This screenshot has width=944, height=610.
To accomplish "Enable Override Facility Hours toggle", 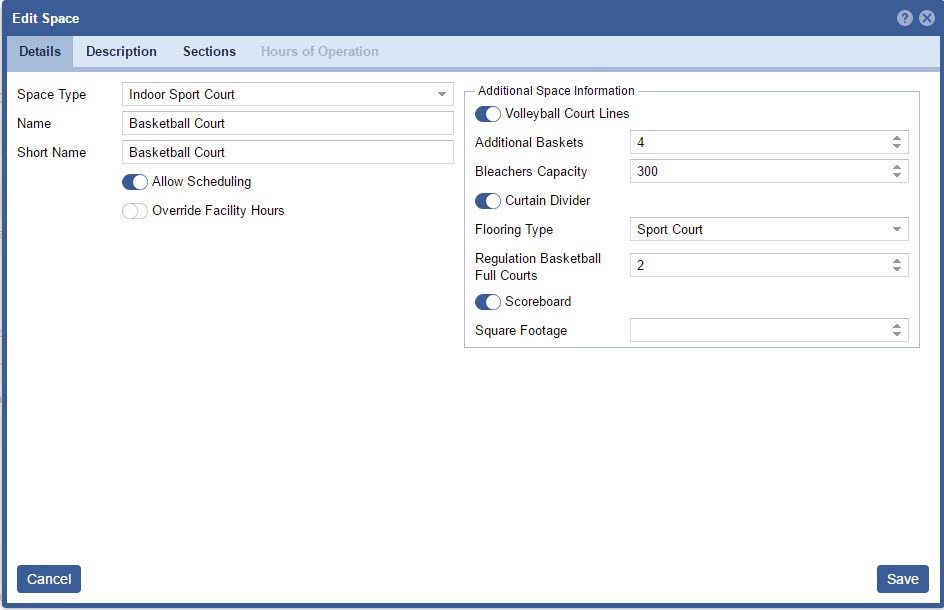I will coord(135,211).
